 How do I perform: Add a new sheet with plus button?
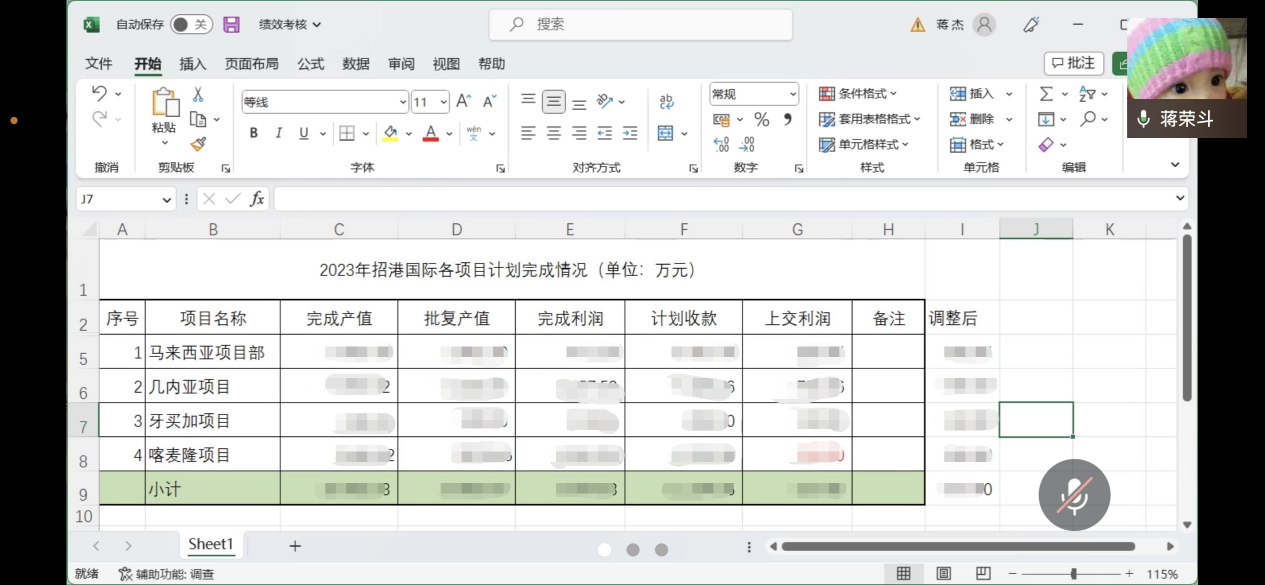point(295,546)
